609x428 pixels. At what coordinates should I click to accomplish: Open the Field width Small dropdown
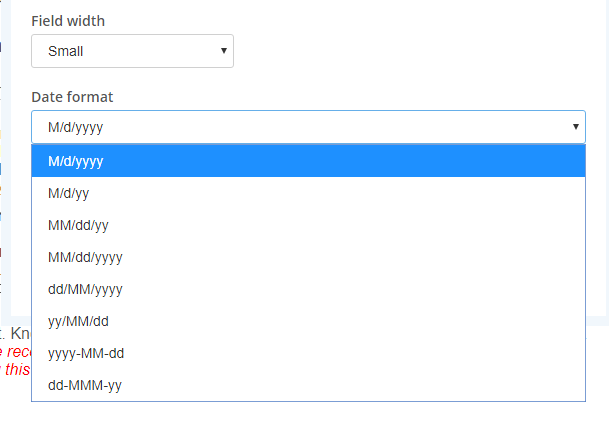coord(132,51)
